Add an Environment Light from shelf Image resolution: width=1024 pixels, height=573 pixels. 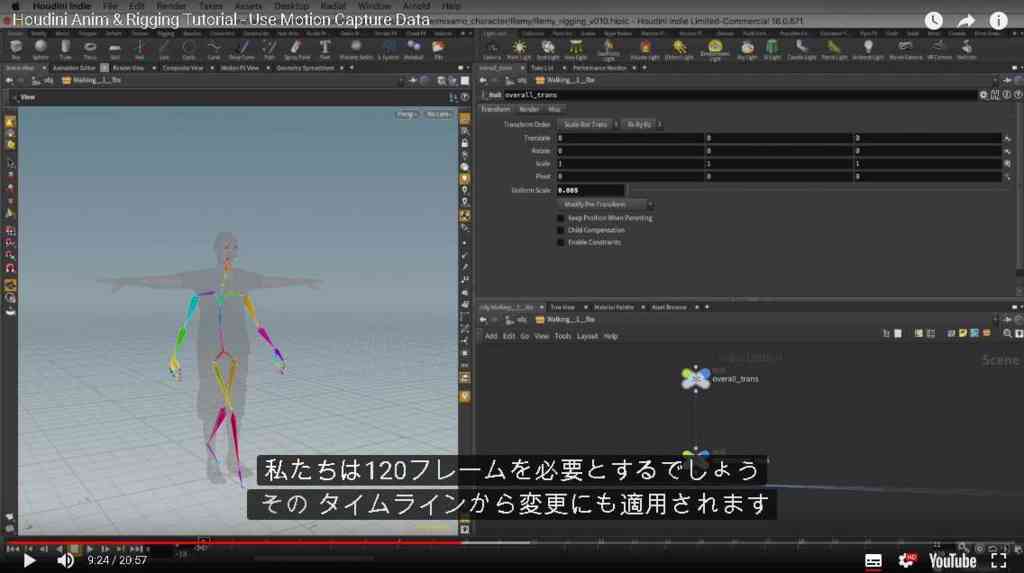pos(715,48)
